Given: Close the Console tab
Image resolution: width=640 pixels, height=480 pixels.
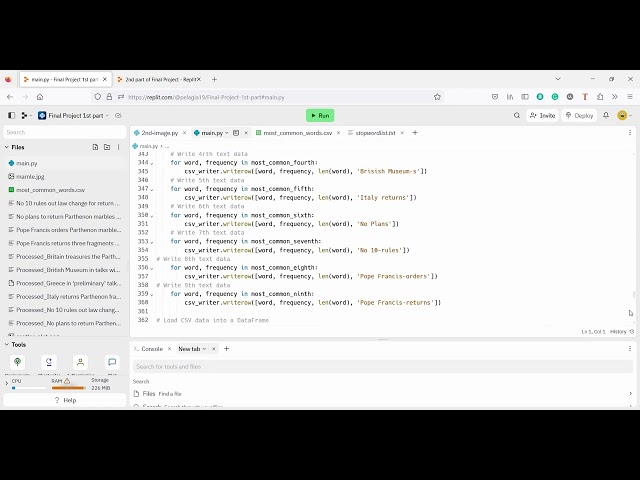Looking at the screenshot, I should (x=169, y=349).
